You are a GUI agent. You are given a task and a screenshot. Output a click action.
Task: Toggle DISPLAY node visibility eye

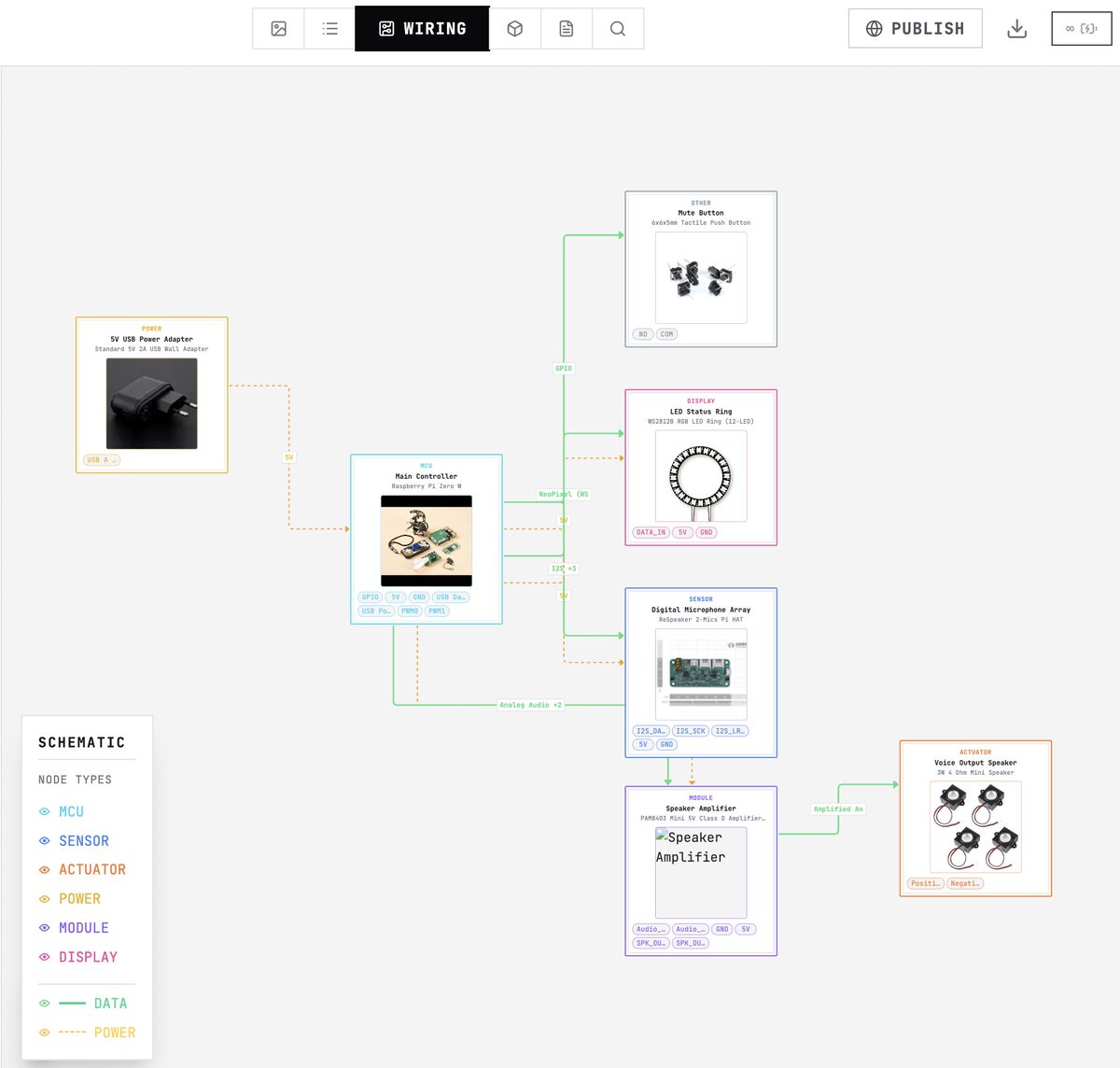coord(44,957)
